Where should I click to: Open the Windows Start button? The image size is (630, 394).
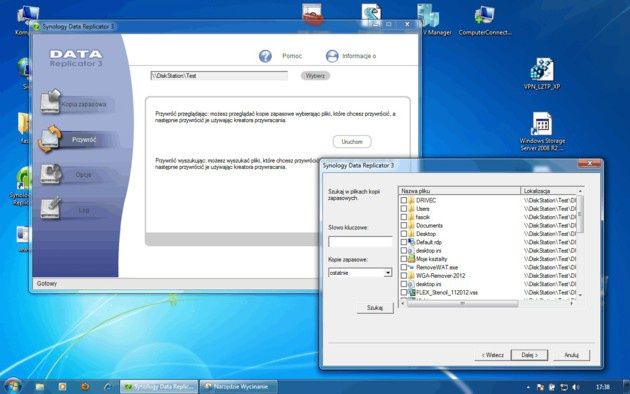(13, 386)
